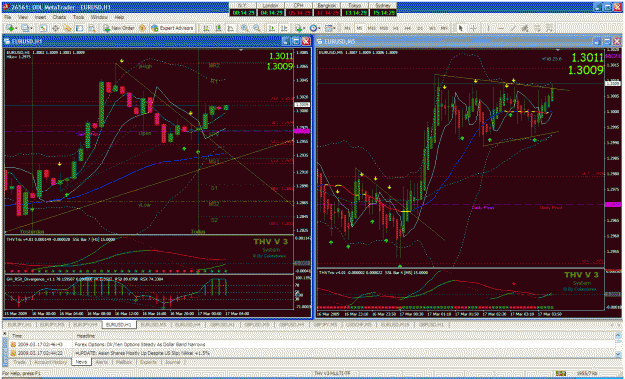Set timeframe to M5
Viewport: 625px width, 379px height.
pos(359,28)
